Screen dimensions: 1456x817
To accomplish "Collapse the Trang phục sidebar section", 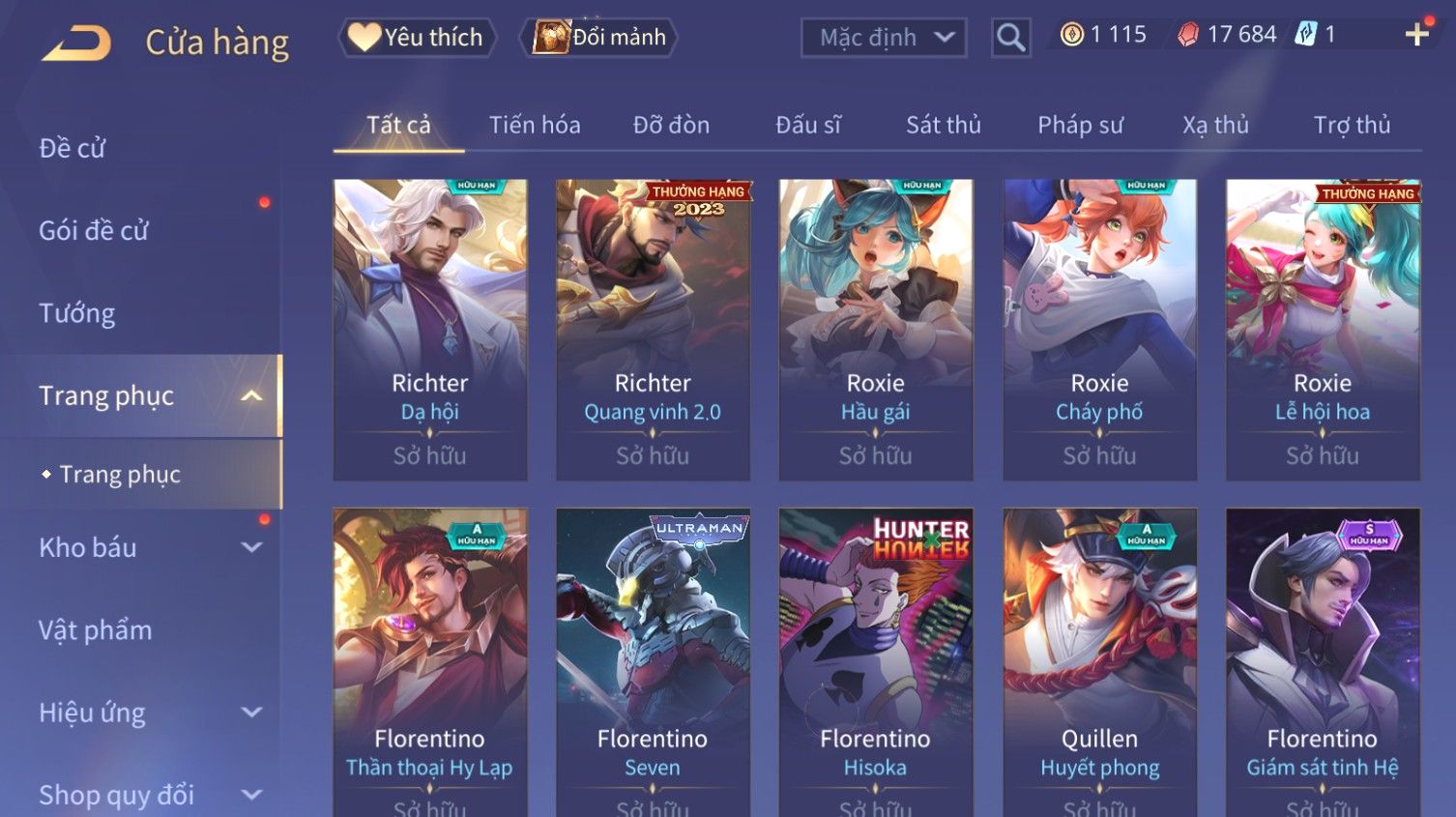I will (x=251, y=395).
